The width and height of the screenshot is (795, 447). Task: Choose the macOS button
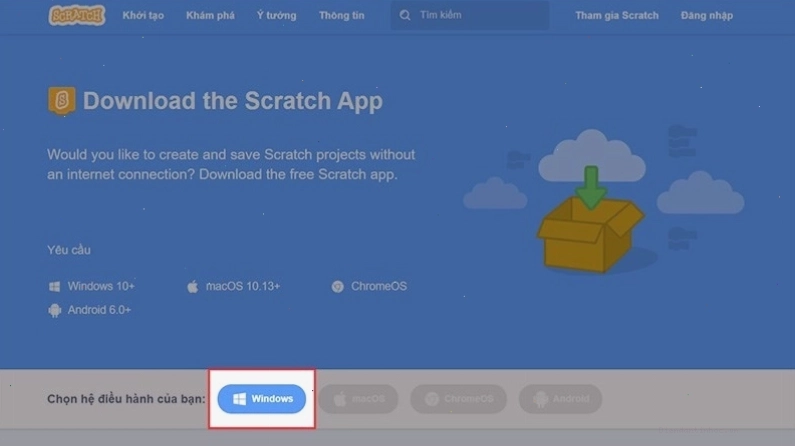click(358, 399)
